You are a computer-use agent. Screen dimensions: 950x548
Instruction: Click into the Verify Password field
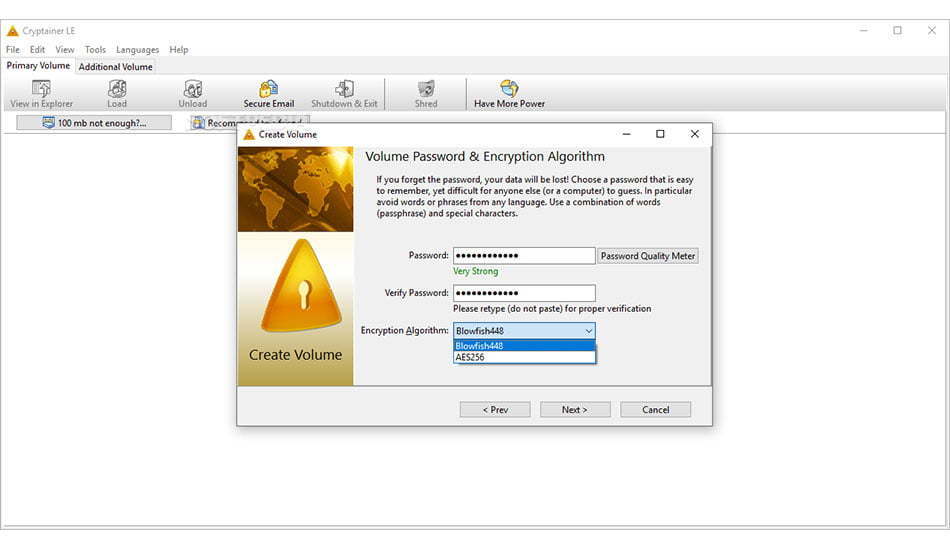click(524, 293)
